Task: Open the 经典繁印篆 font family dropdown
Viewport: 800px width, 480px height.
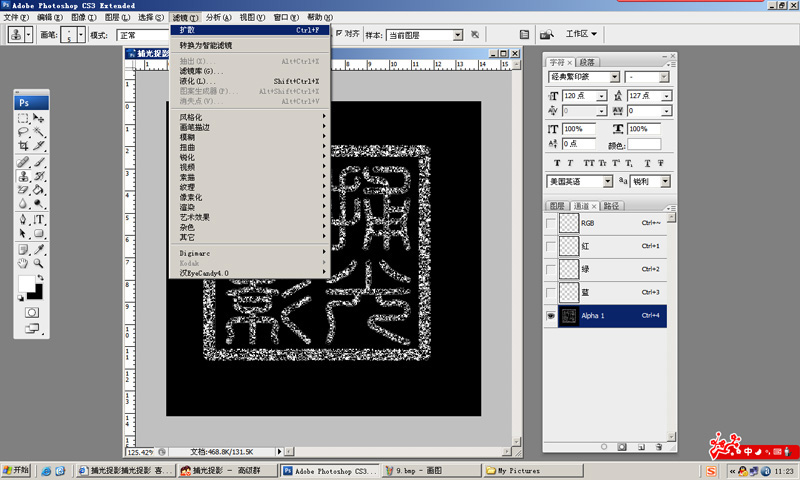Action: (x=613, y=77)
